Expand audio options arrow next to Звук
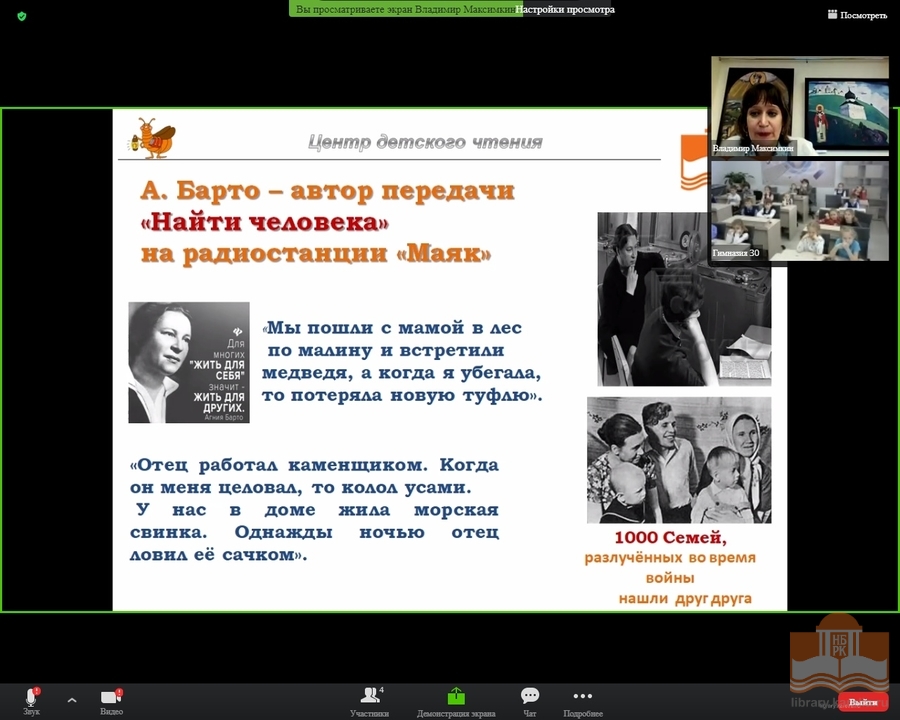This screenshot has height=720, width=900. coord(72,700)
